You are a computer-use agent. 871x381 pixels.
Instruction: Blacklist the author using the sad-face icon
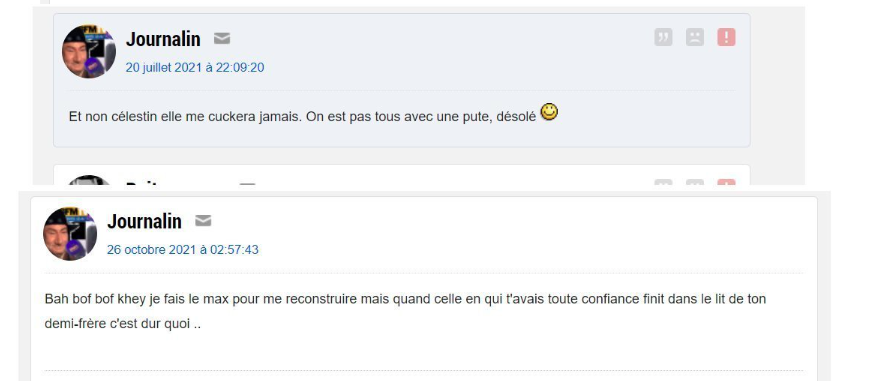[x=694, y=37]
